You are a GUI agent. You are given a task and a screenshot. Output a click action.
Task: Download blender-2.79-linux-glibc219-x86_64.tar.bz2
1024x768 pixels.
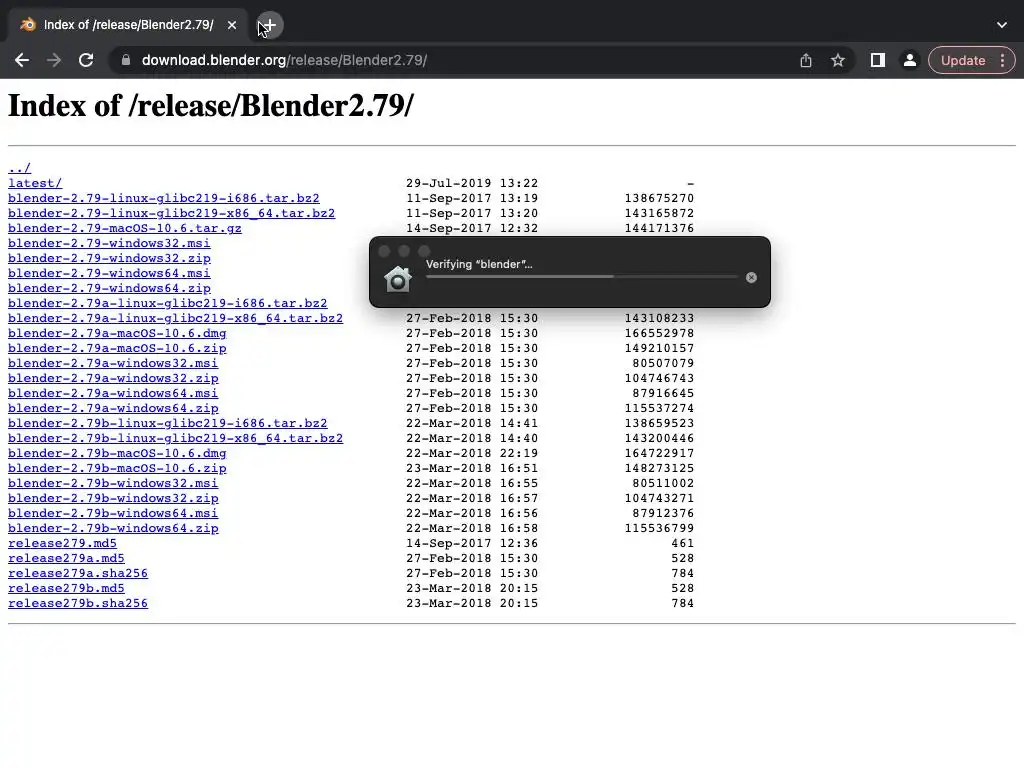pyautogui.click(x=172, y=213)
